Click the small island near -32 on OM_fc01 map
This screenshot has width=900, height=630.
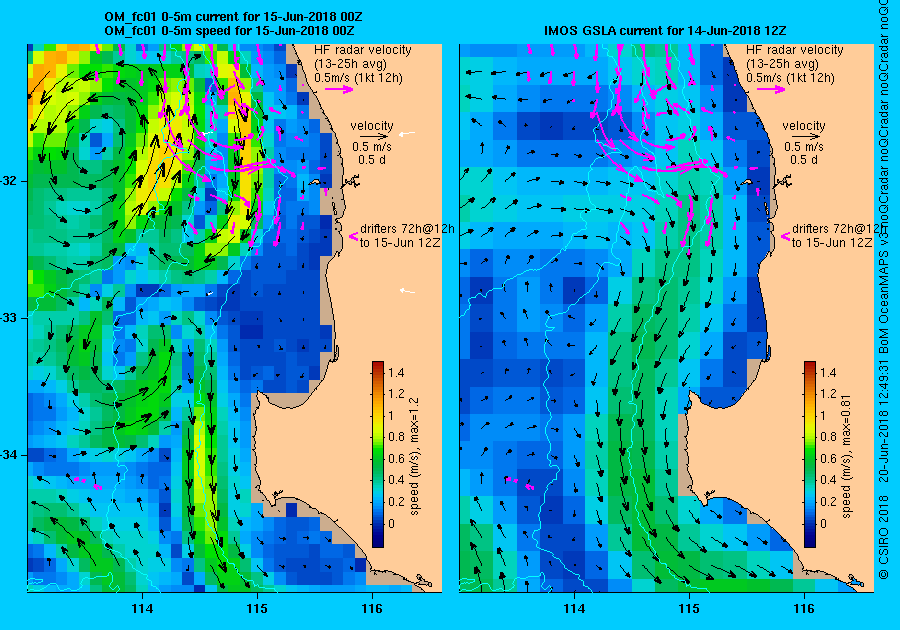point(315,182)
